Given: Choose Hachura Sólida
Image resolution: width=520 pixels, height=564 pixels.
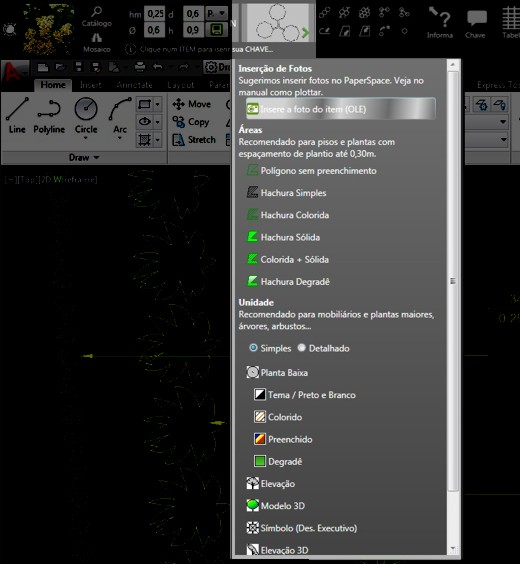Looking at the screenshot, I should (x=283, y=237).
